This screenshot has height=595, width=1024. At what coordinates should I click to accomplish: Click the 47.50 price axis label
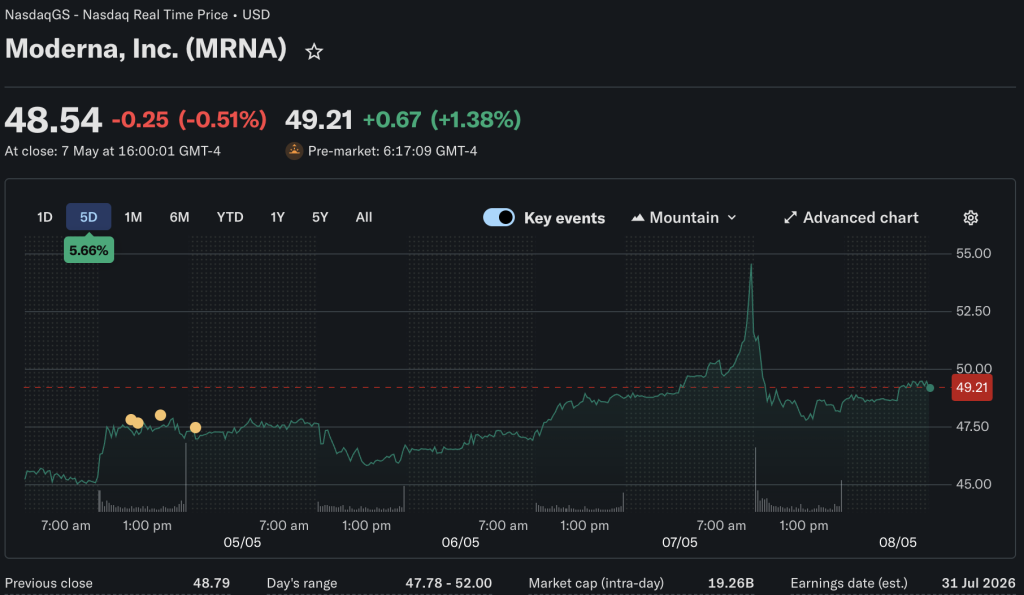pos(973,426)
